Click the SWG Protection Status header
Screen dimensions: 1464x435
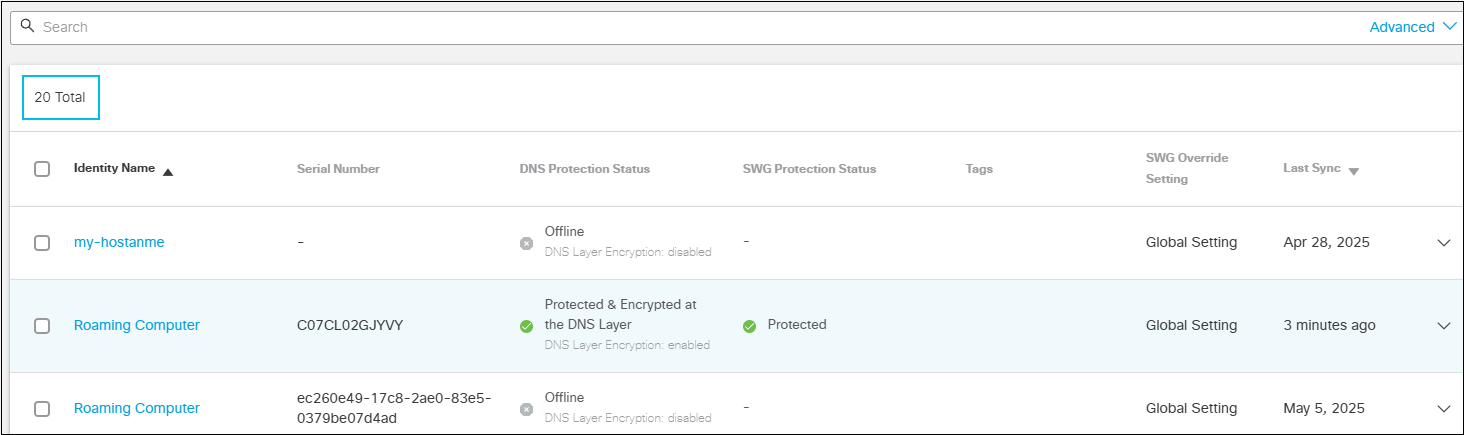coord(809,169)
